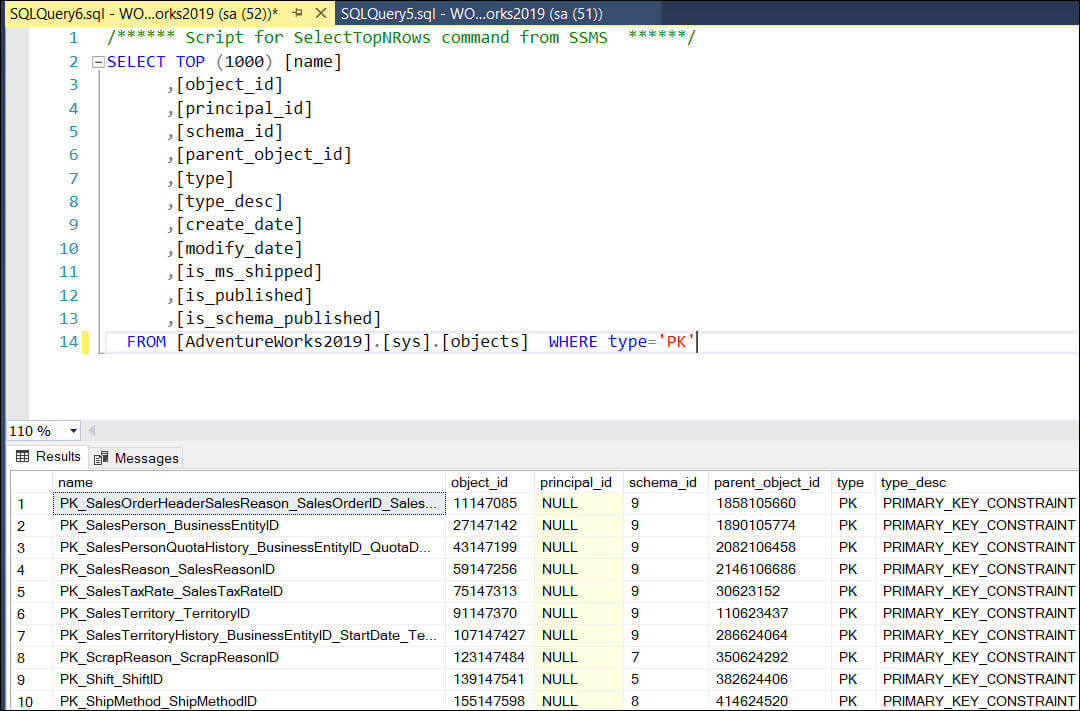Place cursor after 'PK' on line 14

pyautogui.click(x=696, y=342)
